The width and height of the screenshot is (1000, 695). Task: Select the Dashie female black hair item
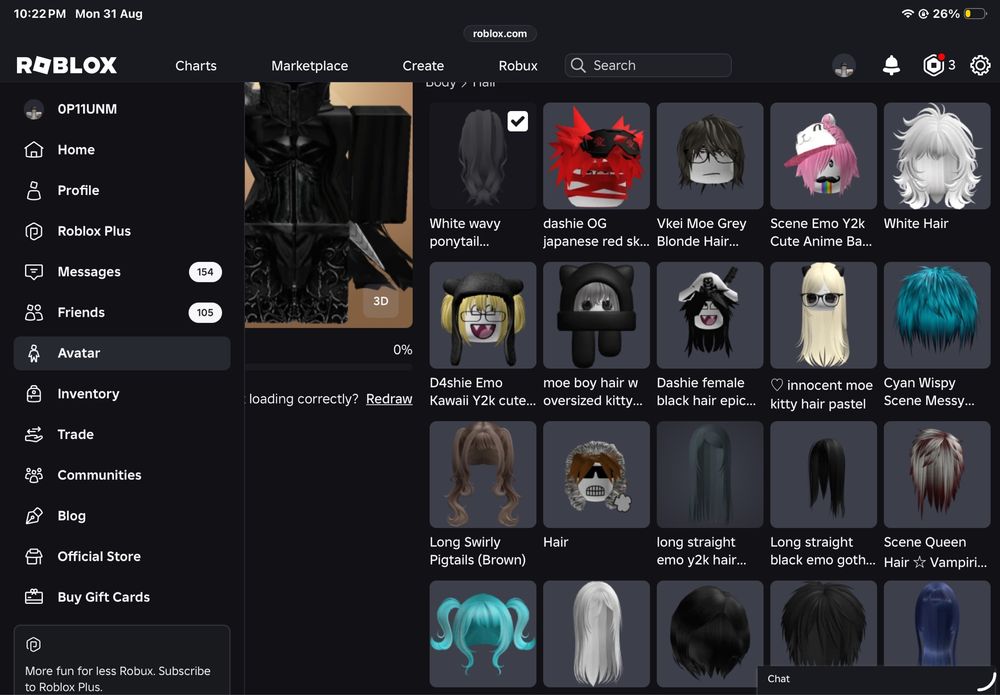click(x=710, y=315)
